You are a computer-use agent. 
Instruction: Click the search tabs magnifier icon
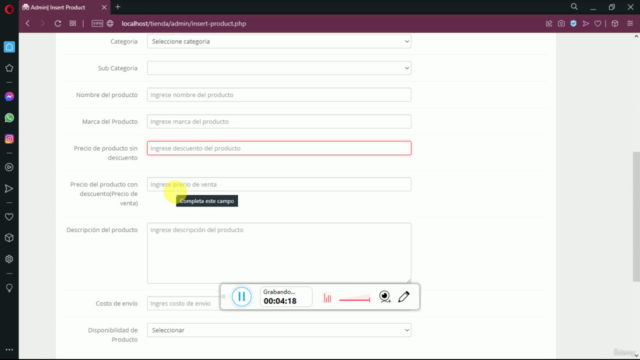coord(574,7)
